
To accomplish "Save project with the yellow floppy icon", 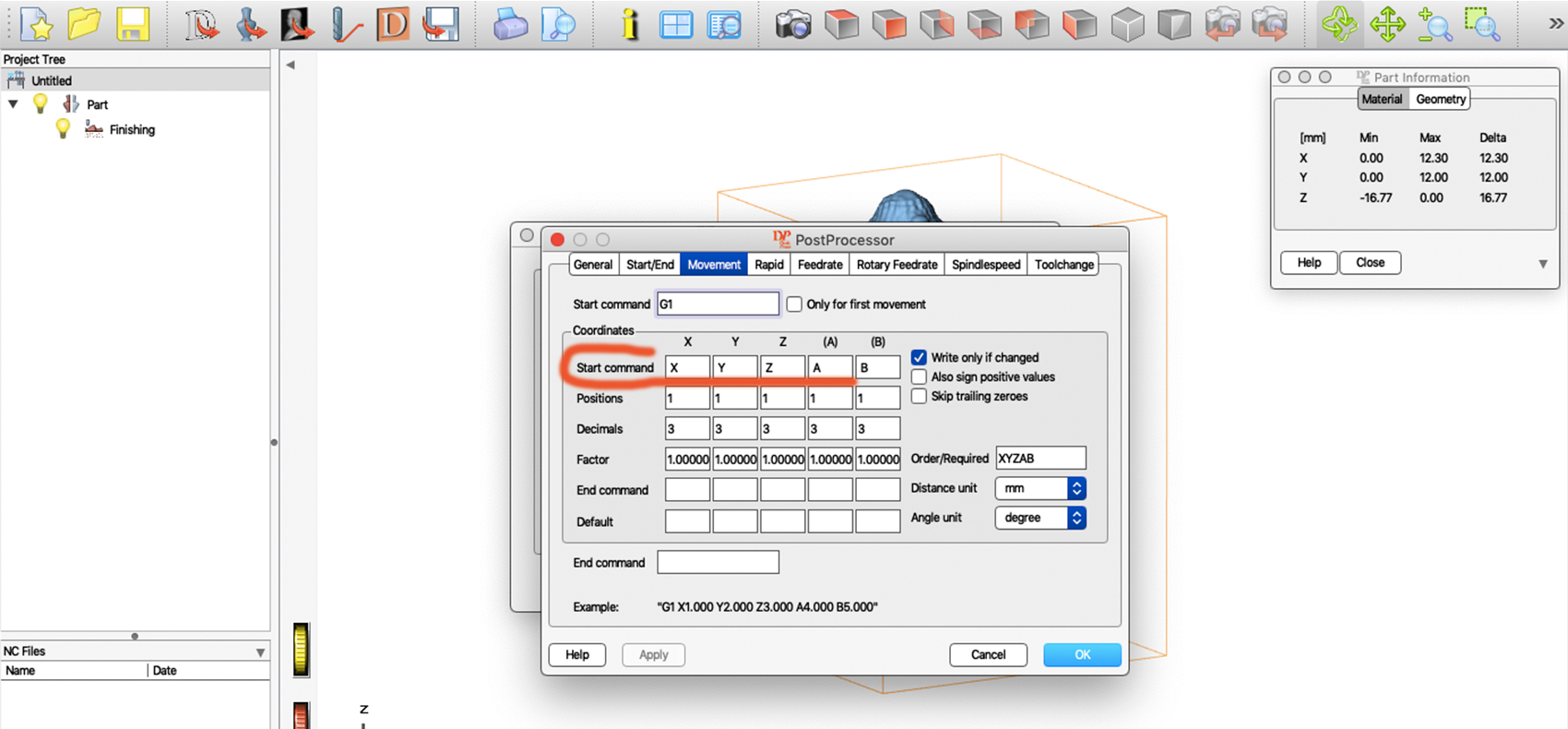I will (133, 24).
